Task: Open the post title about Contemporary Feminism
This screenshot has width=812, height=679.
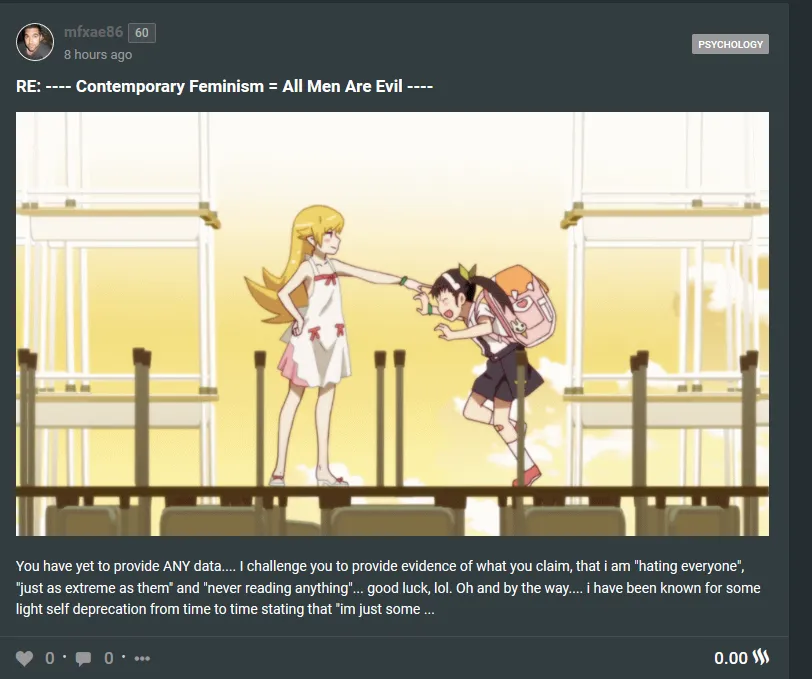Action: point(224,86)
